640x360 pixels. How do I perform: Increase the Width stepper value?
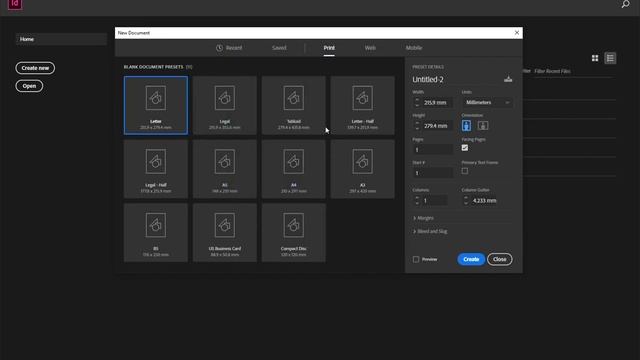[x=417, y=100]
